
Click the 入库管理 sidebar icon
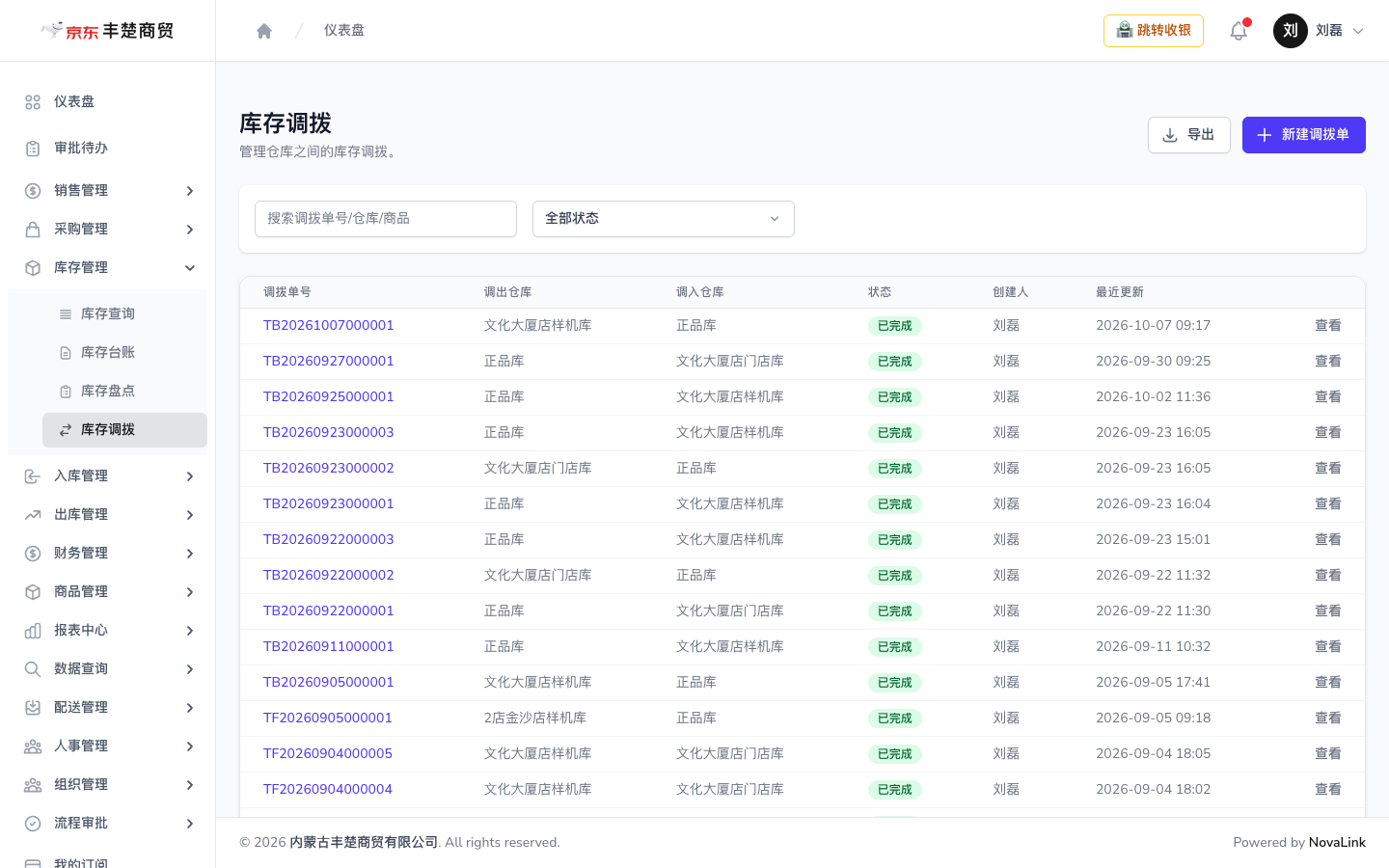33,476
